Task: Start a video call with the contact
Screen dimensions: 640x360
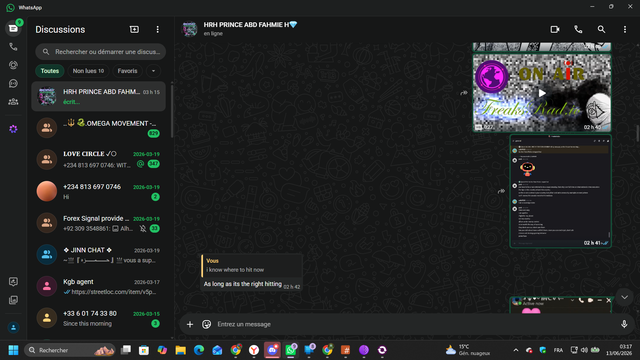Action: [555, 29]
